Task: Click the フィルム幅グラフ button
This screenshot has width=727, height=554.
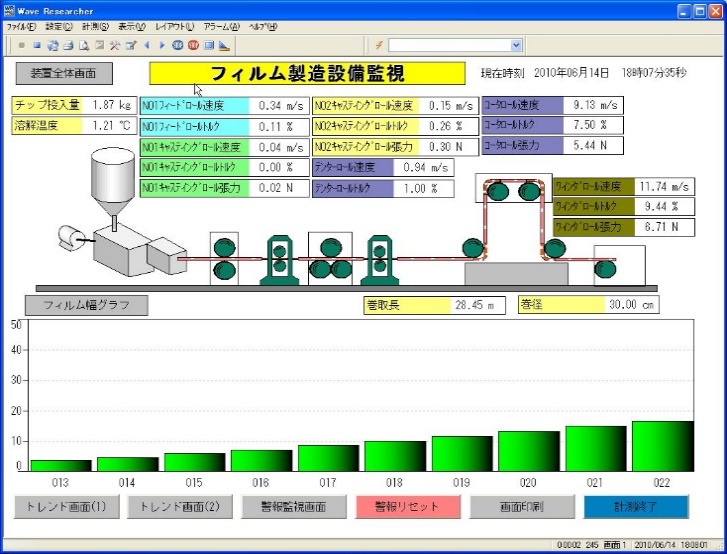Action: (x=86, y=305)
